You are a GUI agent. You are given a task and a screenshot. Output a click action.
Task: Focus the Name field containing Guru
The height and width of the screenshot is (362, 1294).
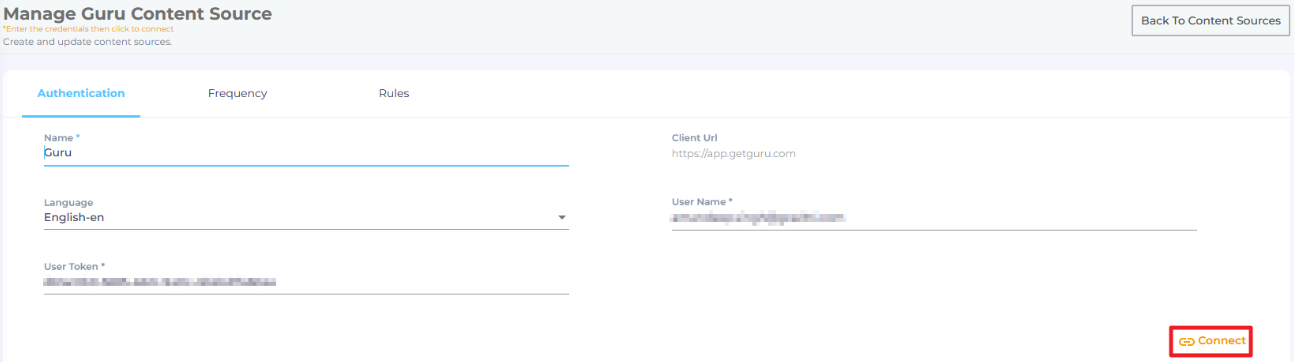click(x=306, y=153)
